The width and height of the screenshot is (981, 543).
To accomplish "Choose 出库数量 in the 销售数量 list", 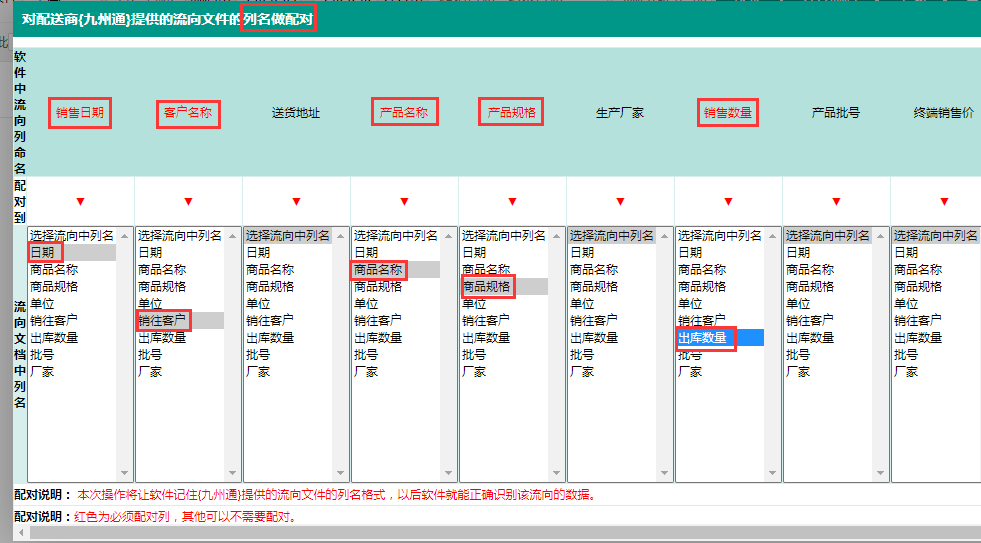I will click(x=702, y=338).
